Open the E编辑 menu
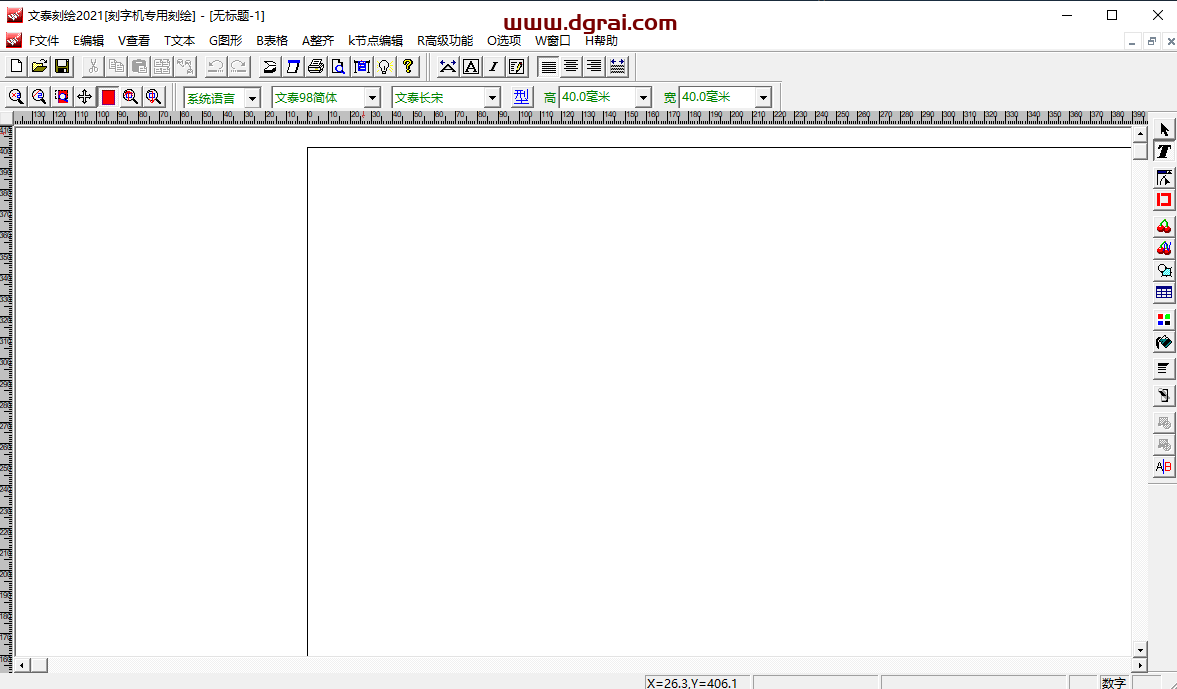The height and width of the screenshot is (689, 1177). (89, 41)
